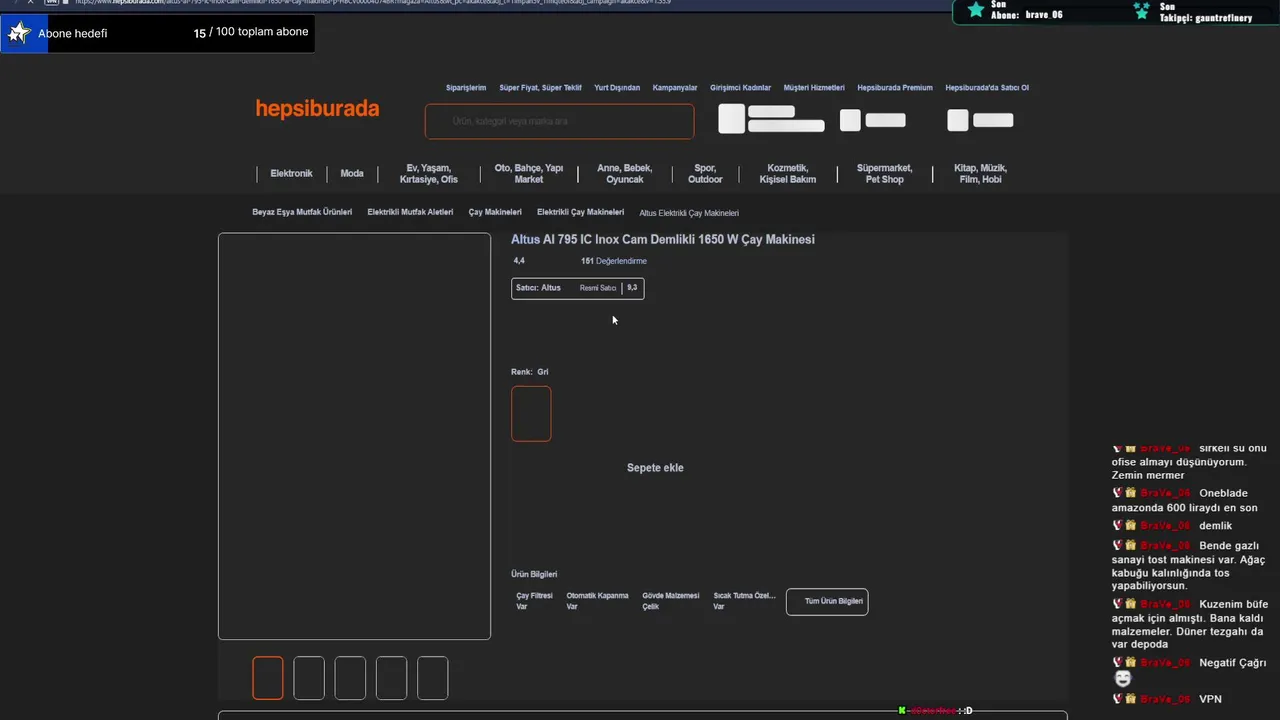Image resolution: width=1280 pixels, height=720 pixels.
Task: Open the Hepsiburada Premium link
Action: point(895,88)
